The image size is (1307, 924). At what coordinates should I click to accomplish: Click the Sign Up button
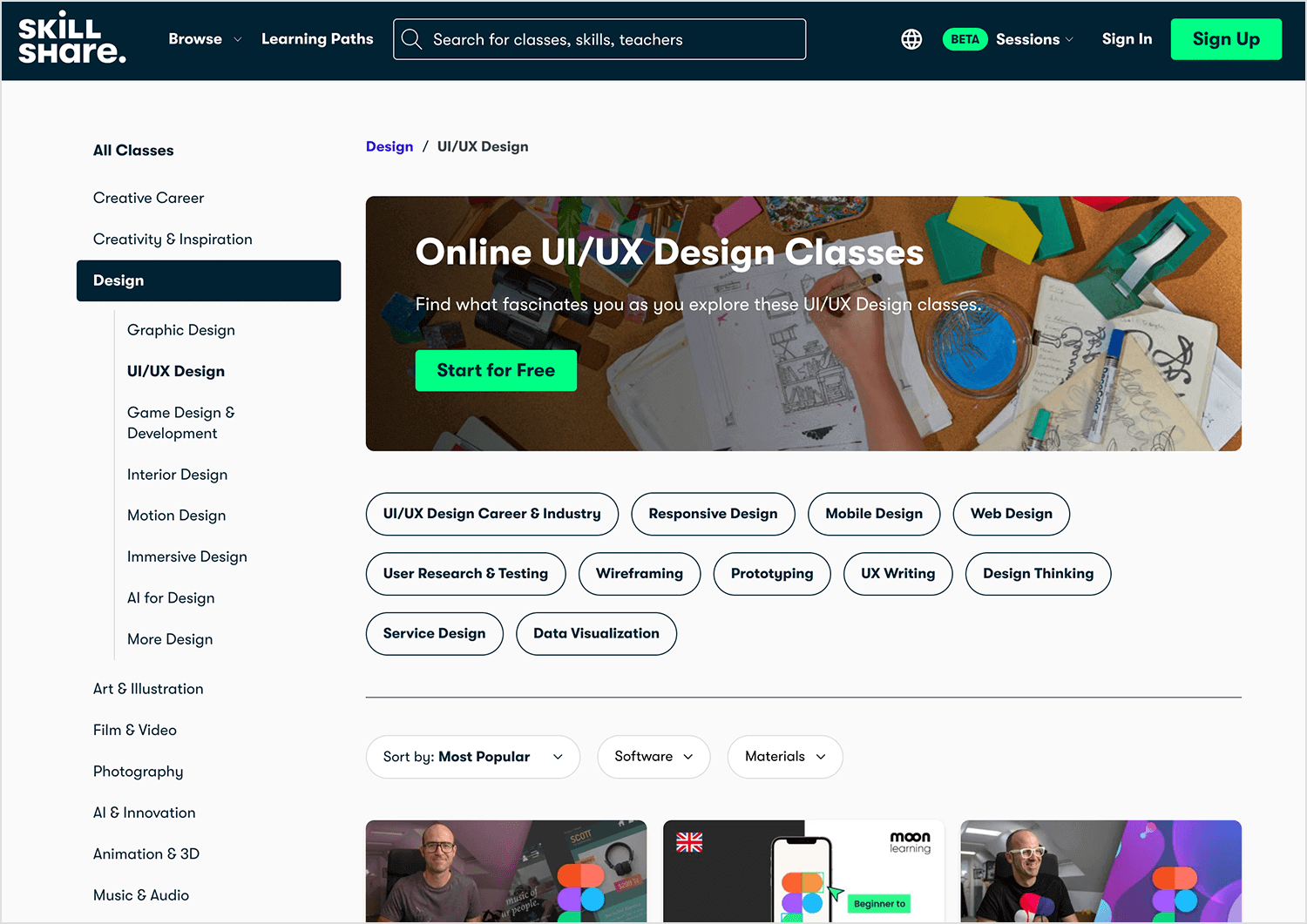[1226, 38]
